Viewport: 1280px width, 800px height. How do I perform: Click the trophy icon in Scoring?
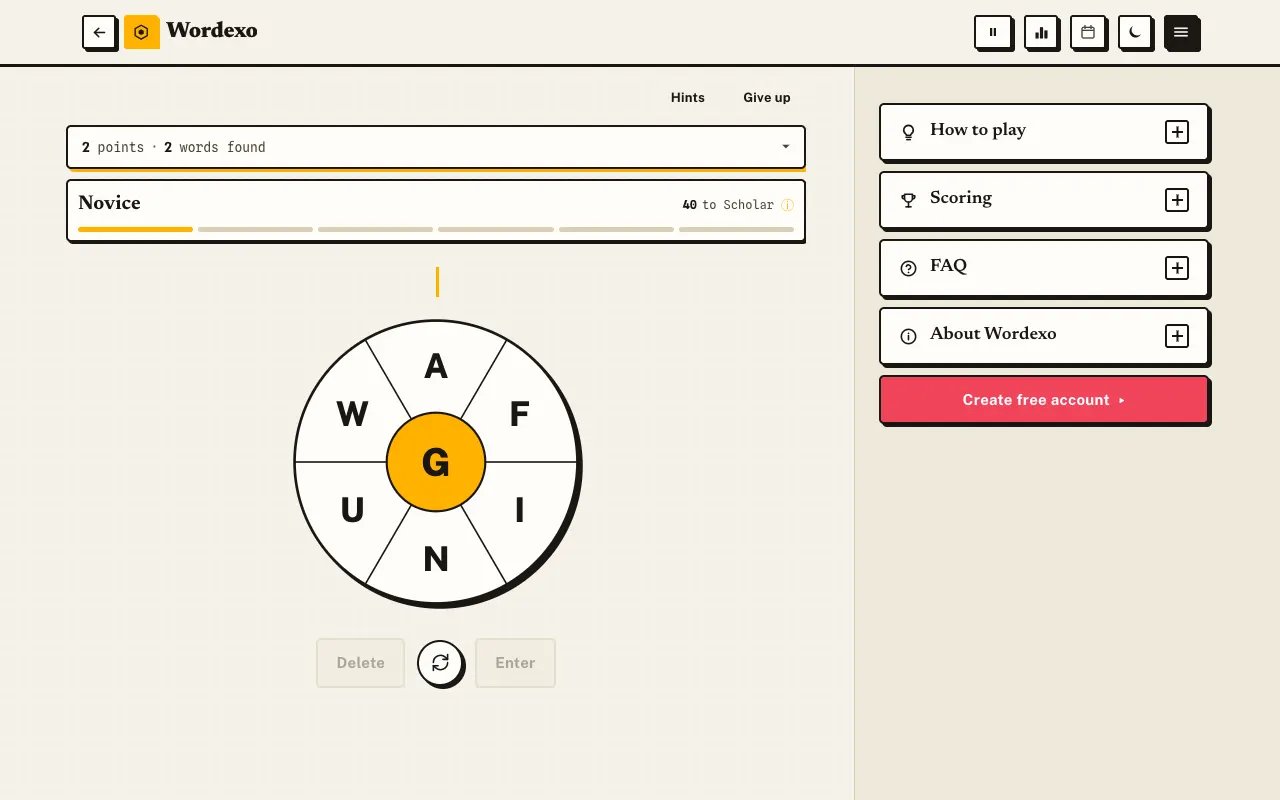click(x=908, y=199)
